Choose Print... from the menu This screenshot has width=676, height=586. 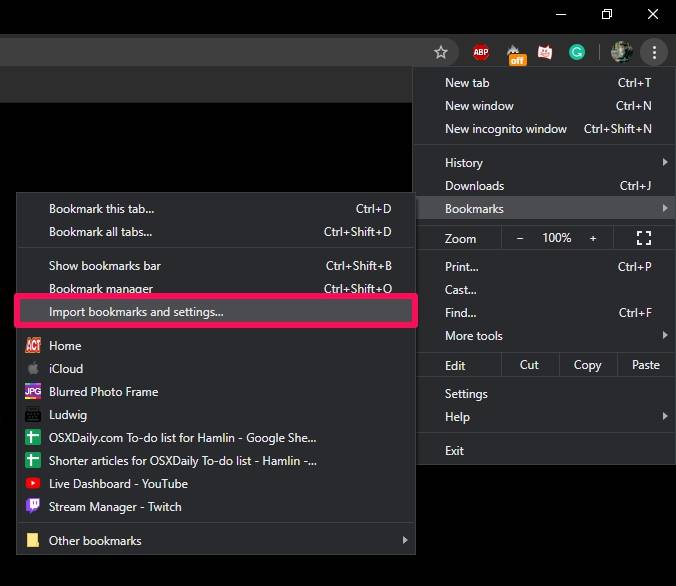pos(546,266)
